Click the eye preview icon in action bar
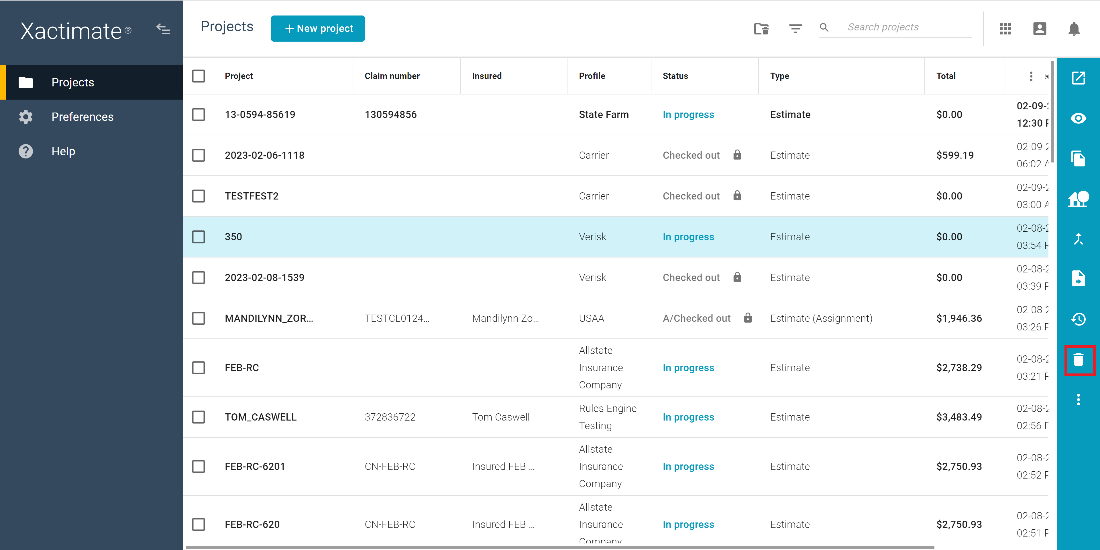The width and height of the screenshot is (1100, 550). pos(1078,119)
